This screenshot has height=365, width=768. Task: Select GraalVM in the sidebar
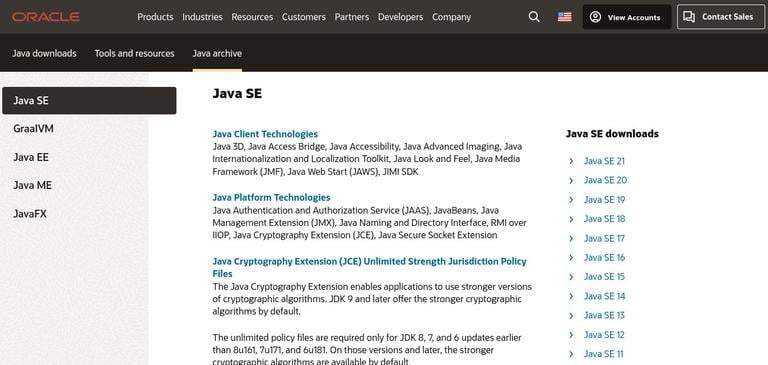[33, 129]
